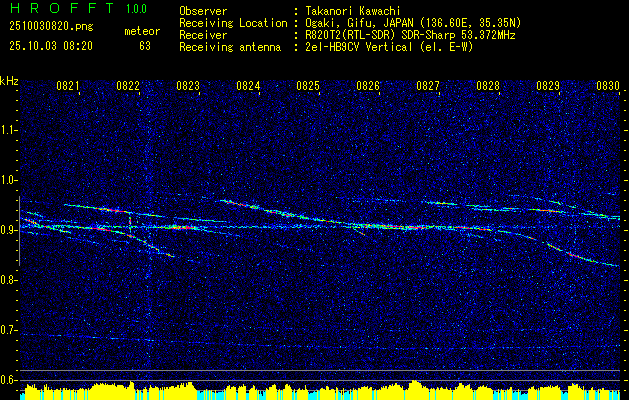Click the meteor count value 63
Screen dimensions: 629x400
tap(145, 46)
